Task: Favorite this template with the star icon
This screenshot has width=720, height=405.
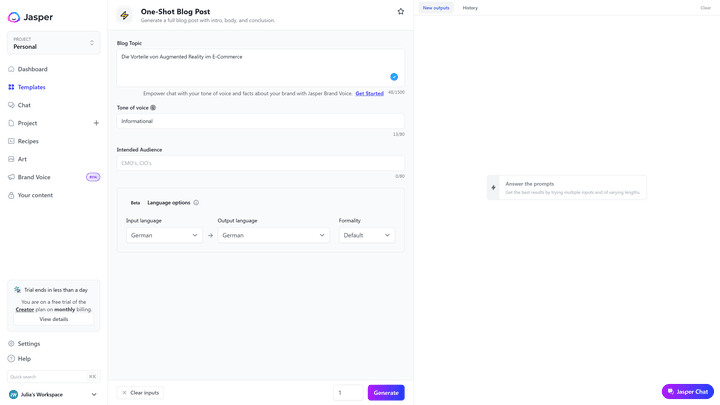Action: point(401,12)
